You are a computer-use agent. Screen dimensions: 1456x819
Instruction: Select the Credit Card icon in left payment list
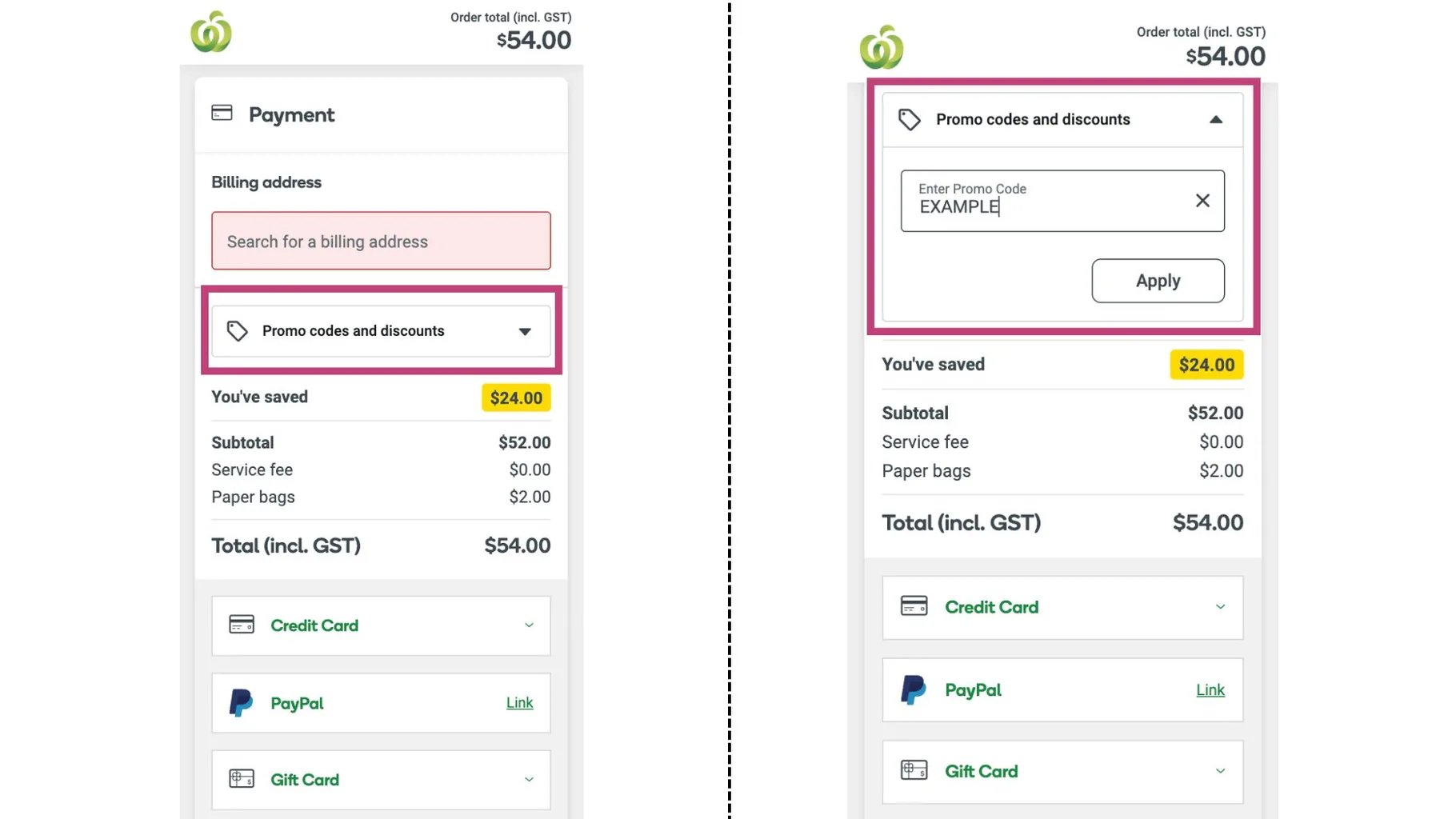click(x=242, y=625)
